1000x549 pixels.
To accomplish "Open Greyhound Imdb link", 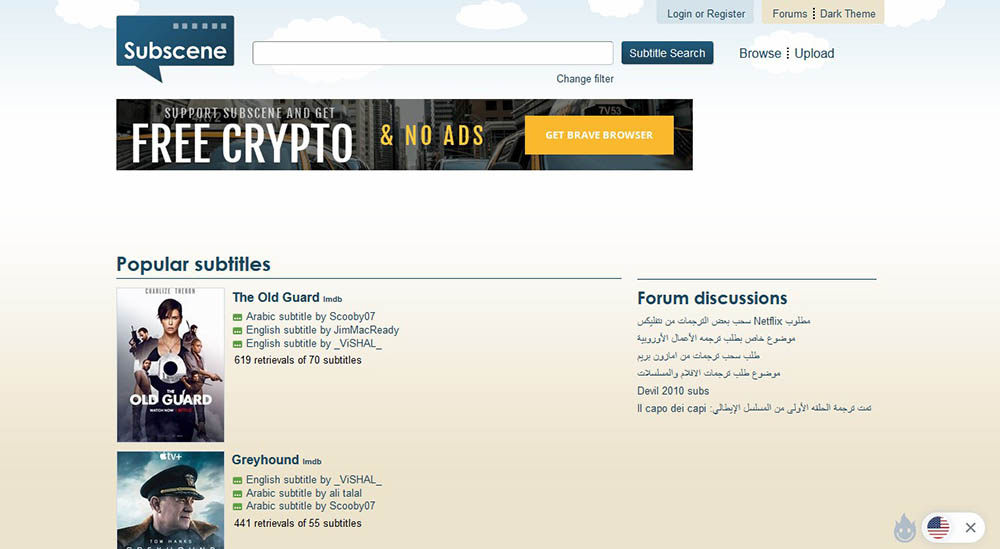I will [312, 462].
